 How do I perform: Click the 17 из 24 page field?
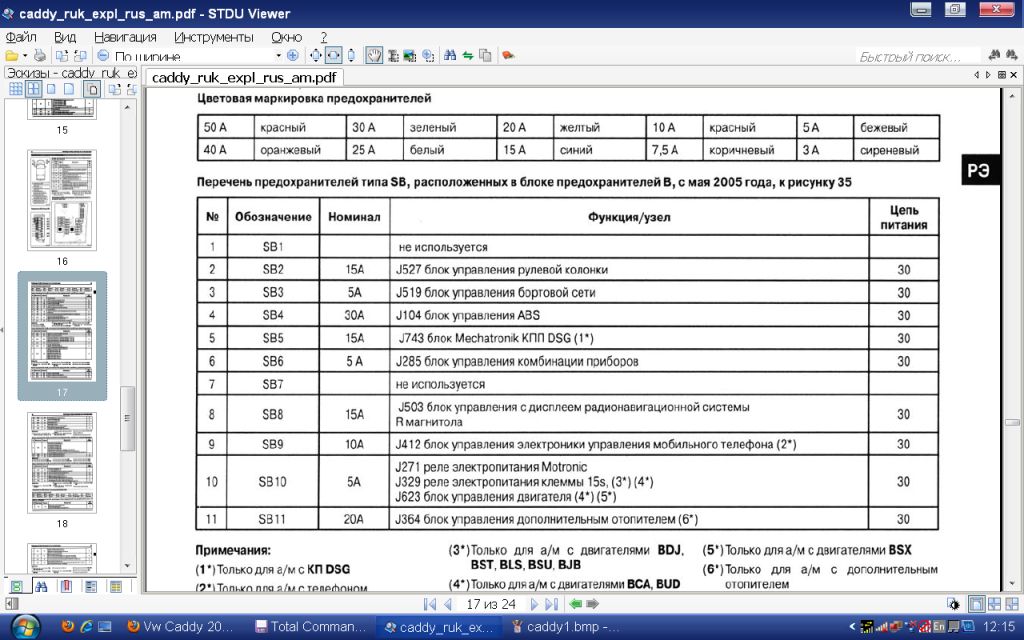tap(491, 604)
